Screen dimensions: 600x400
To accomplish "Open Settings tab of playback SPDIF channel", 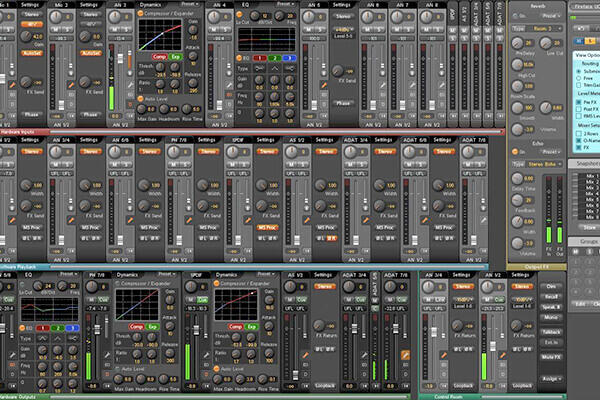I will click(266, 140).
